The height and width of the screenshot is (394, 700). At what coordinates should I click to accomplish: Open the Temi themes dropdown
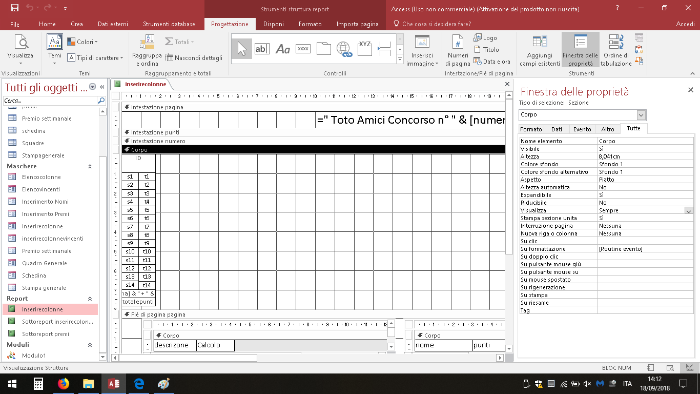pos(54,62)
